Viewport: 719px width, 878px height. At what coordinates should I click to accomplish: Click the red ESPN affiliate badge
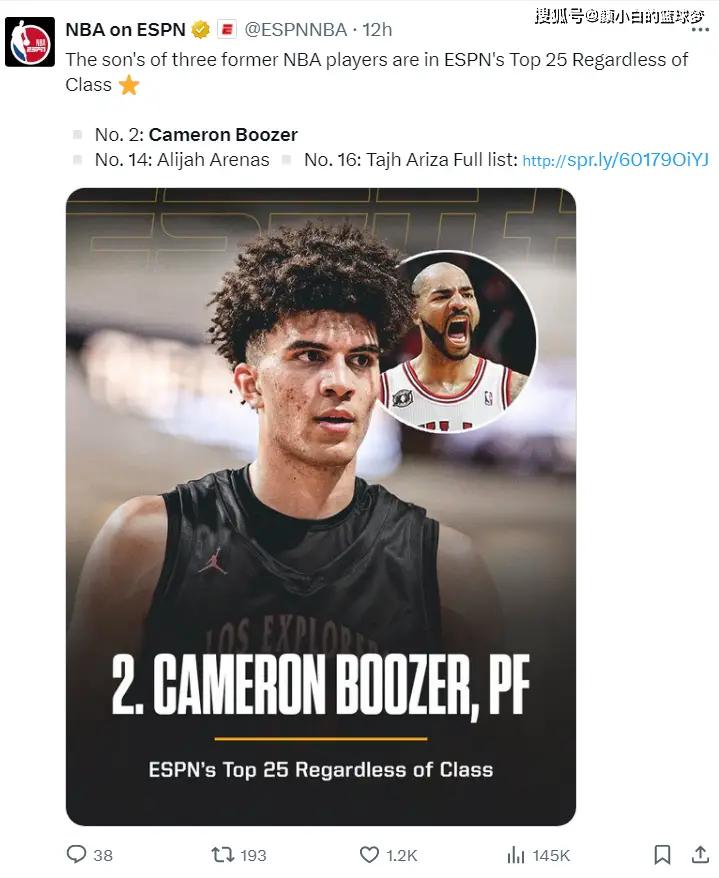pyautogui.click(x=226, y=31)
